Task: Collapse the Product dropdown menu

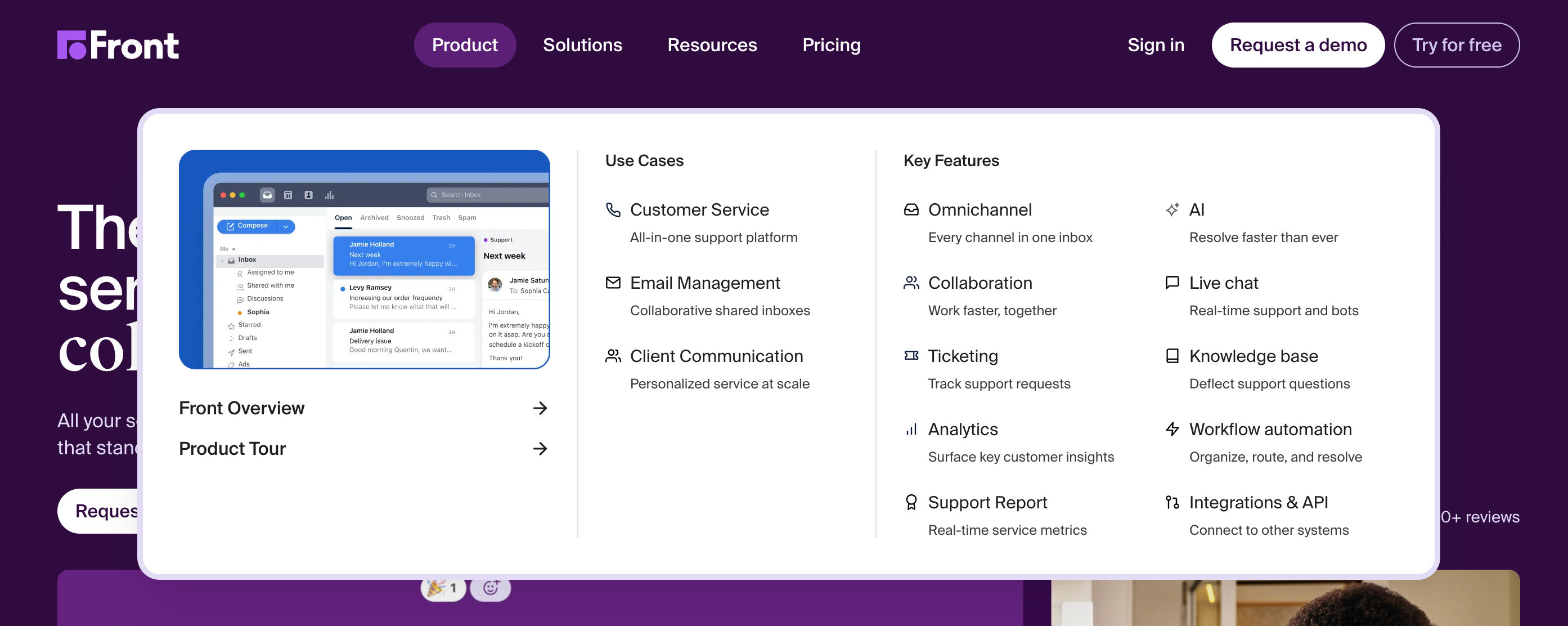Action: pos(464,45)
